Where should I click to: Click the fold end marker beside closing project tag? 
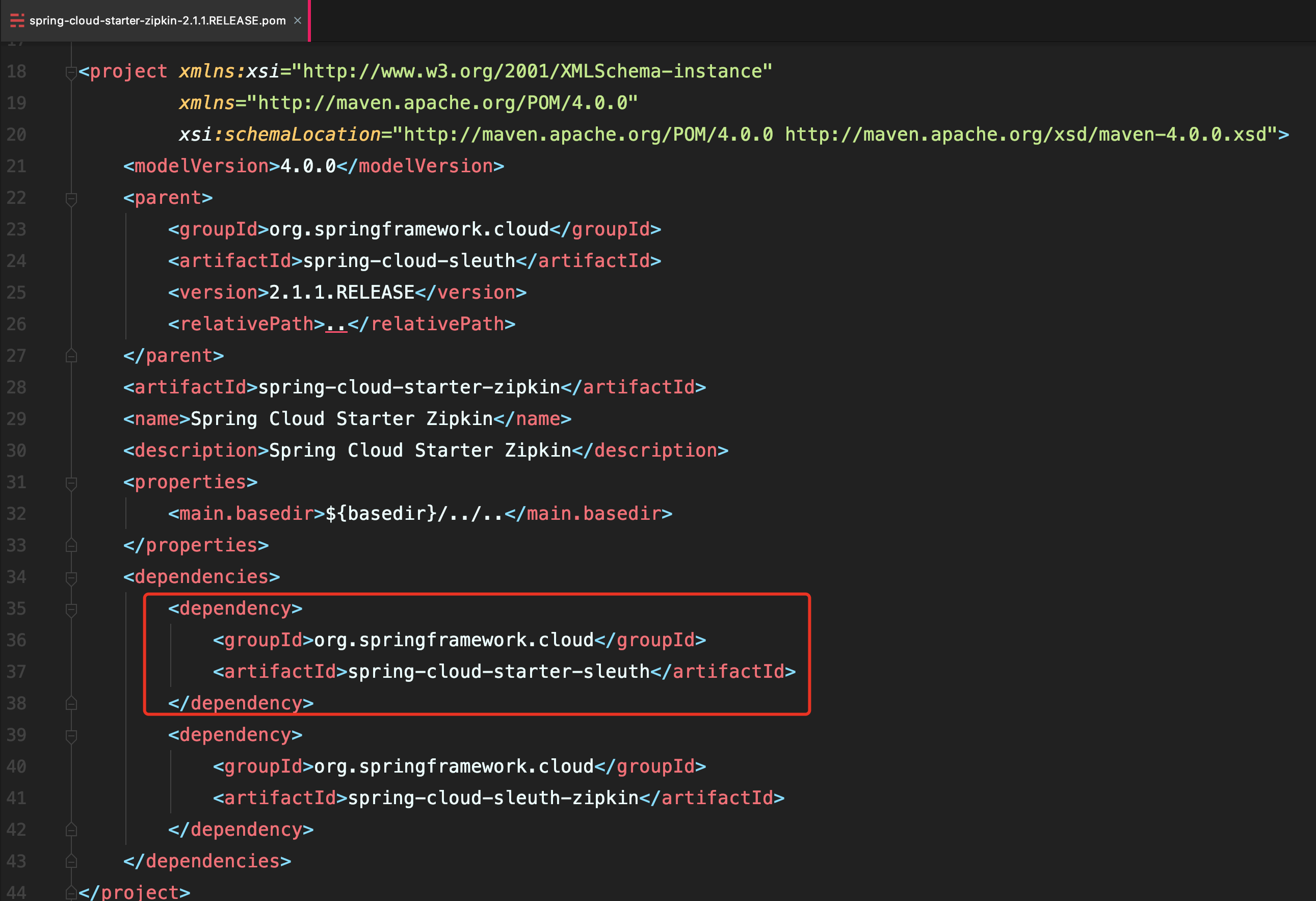pyautogui.click(x=71, y=893)
